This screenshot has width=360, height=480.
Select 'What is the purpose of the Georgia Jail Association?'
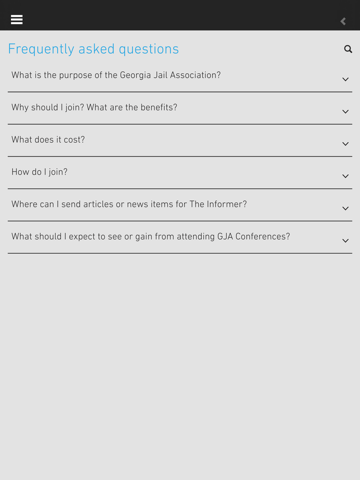116,75
